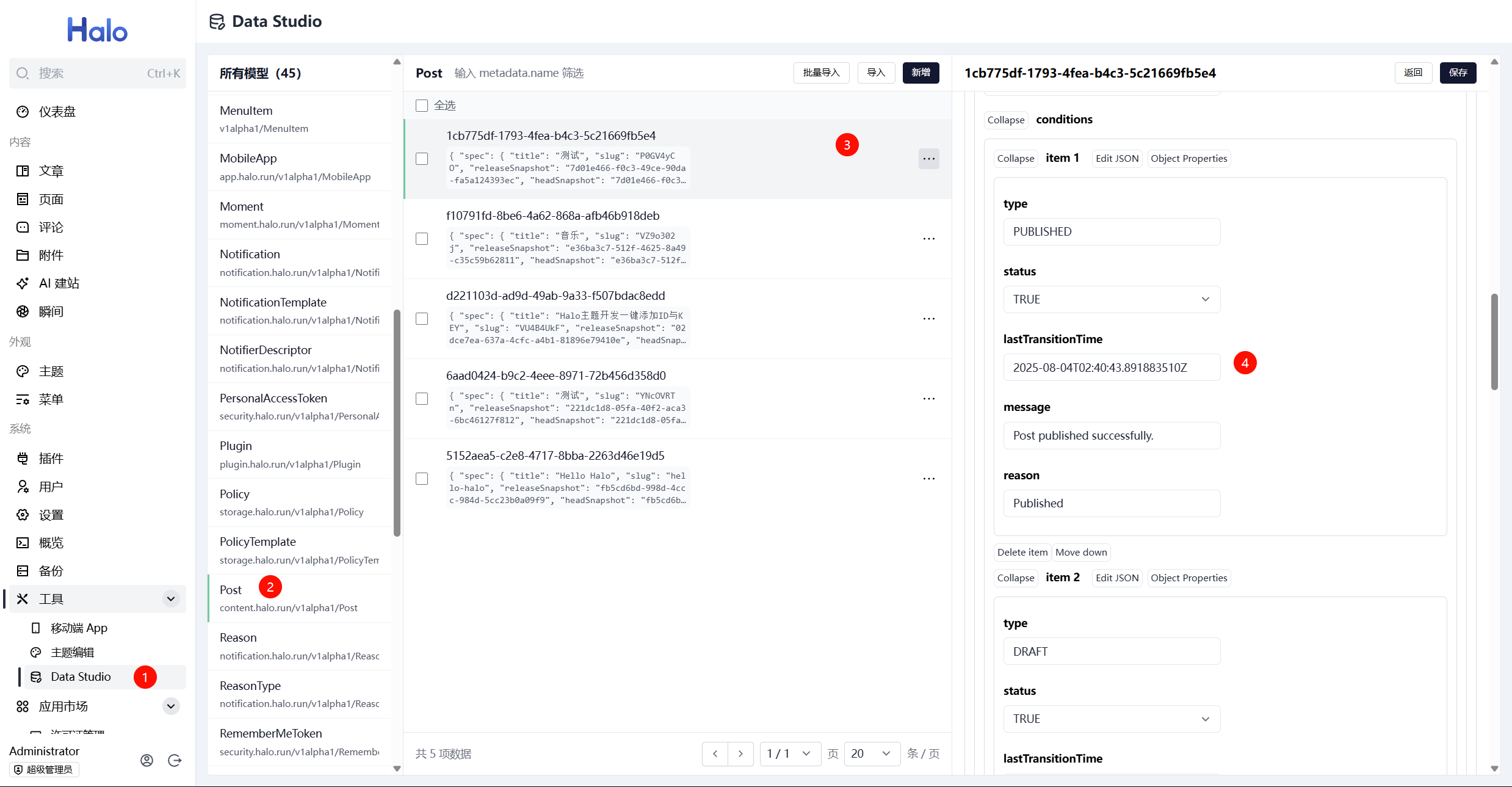
Task: Click the 文章 posts icon in the sidebar
Action: point(23,171)
